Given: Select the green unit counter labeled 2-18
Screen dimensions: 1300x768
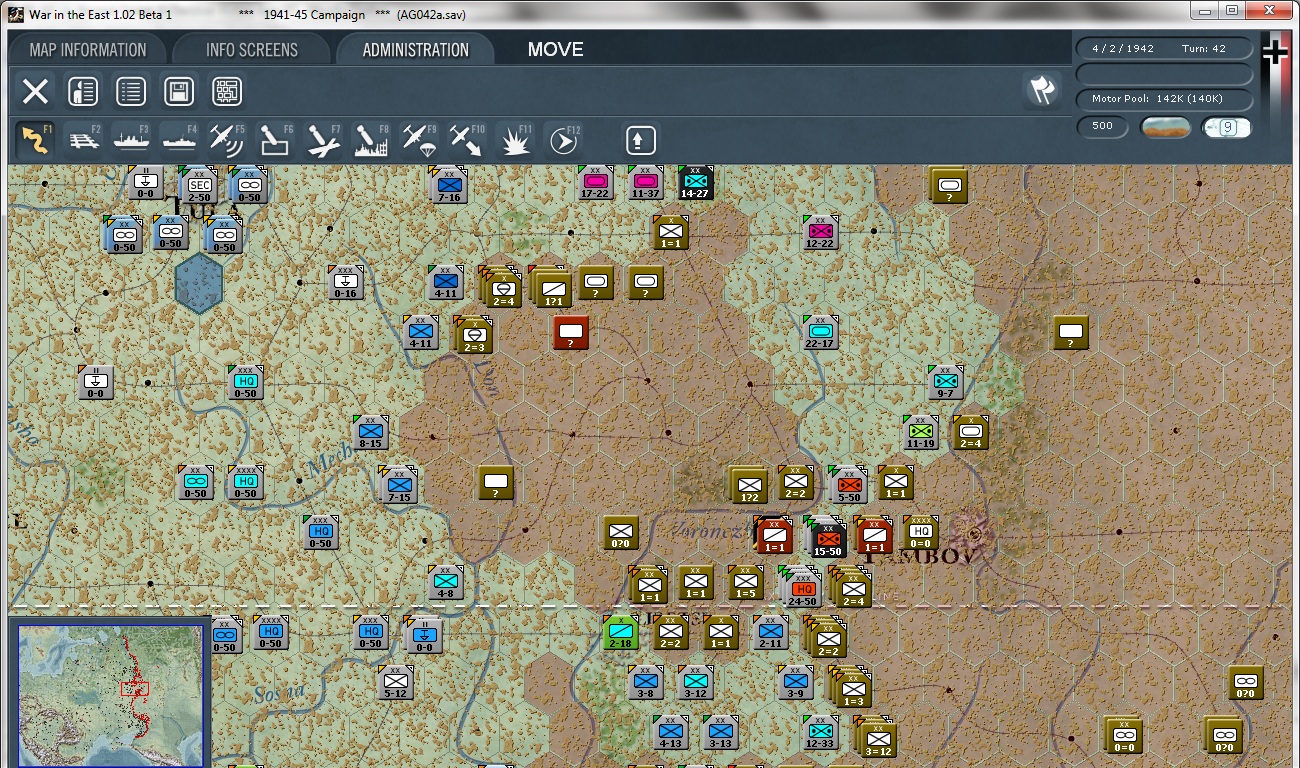Looking at the screenshot, I should pyautogui.click(x=621, y=632).
